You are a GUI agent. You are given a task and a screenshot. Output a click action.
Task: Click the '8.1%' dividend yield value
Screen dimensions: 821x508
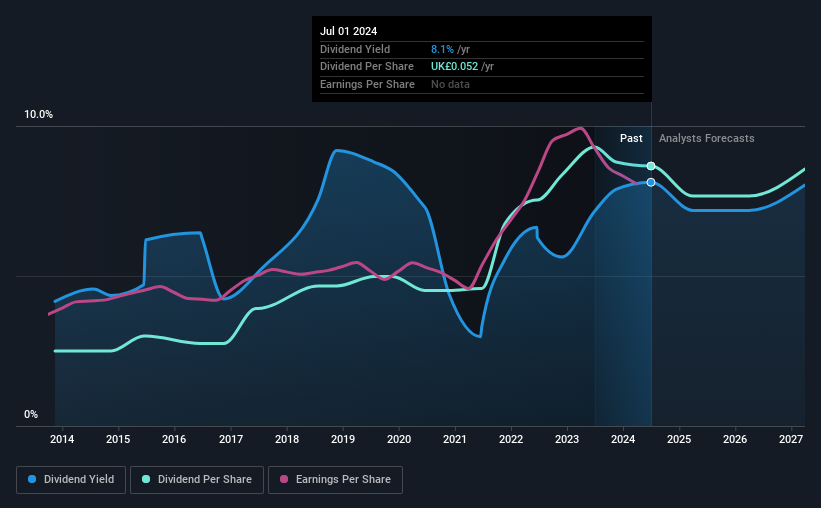point(442,49)
